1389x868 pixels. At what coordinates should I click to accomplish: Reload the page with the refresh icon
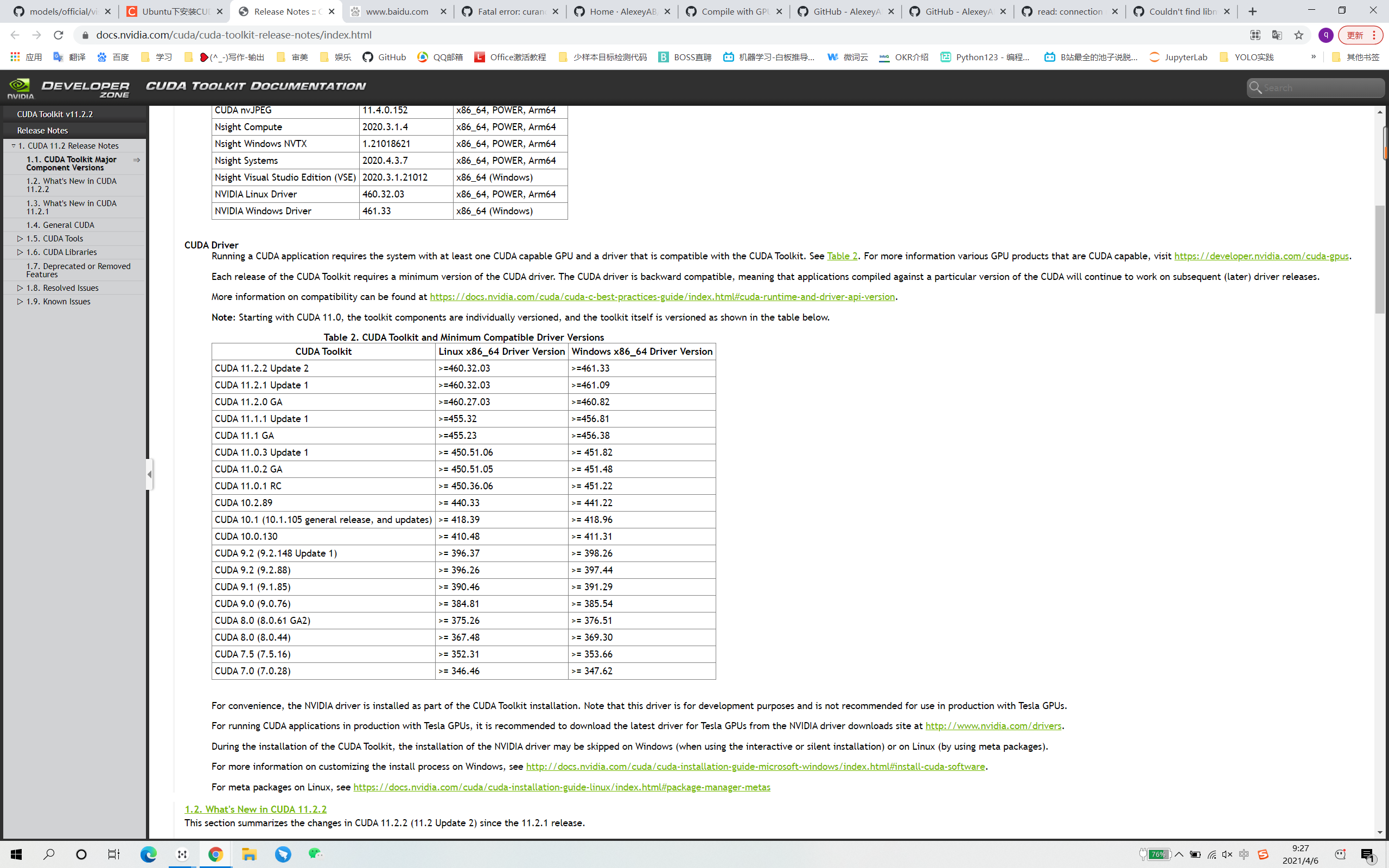(58, 35)
